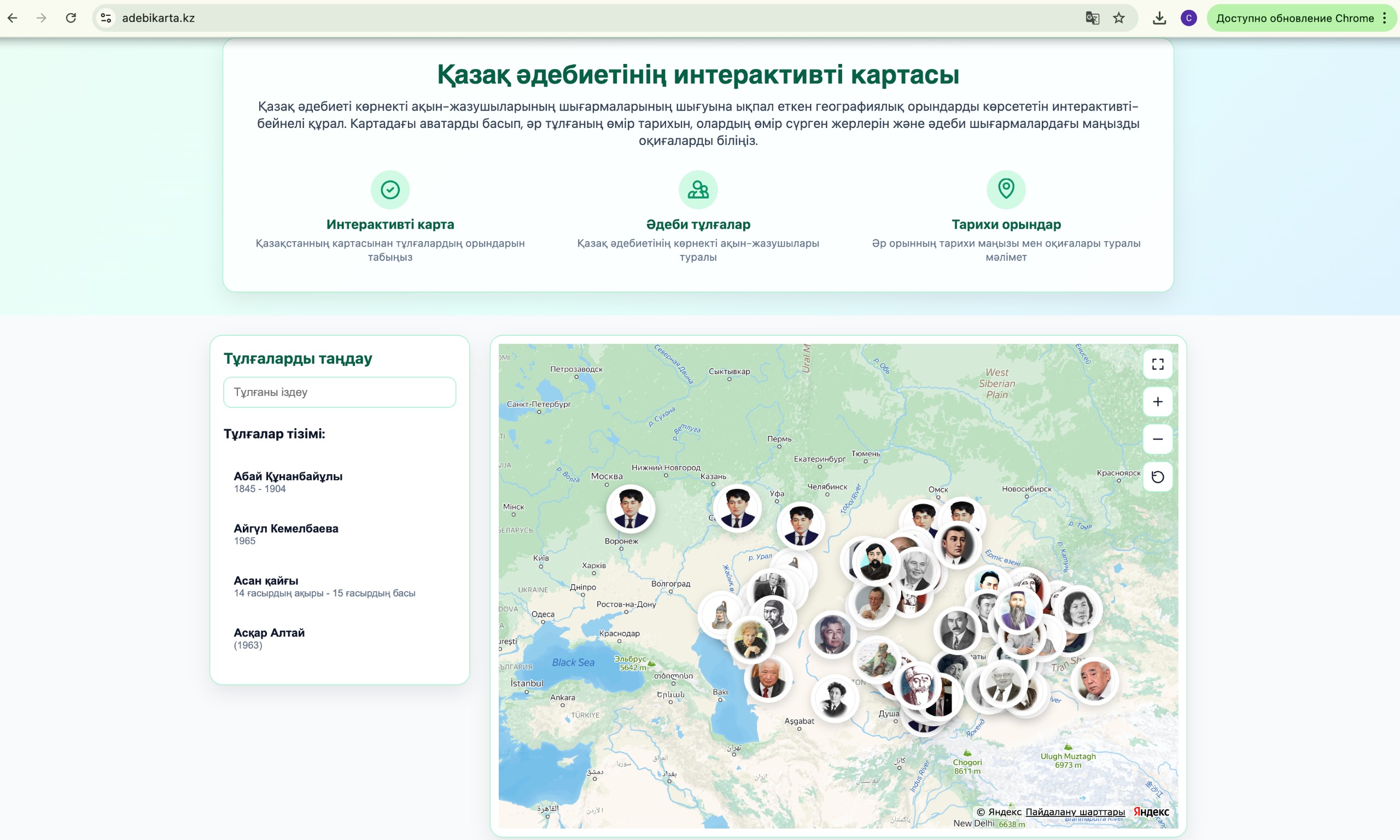
Task: Click the people icon above Әдеби тұлғалар
Action: [x=698, y=190]
